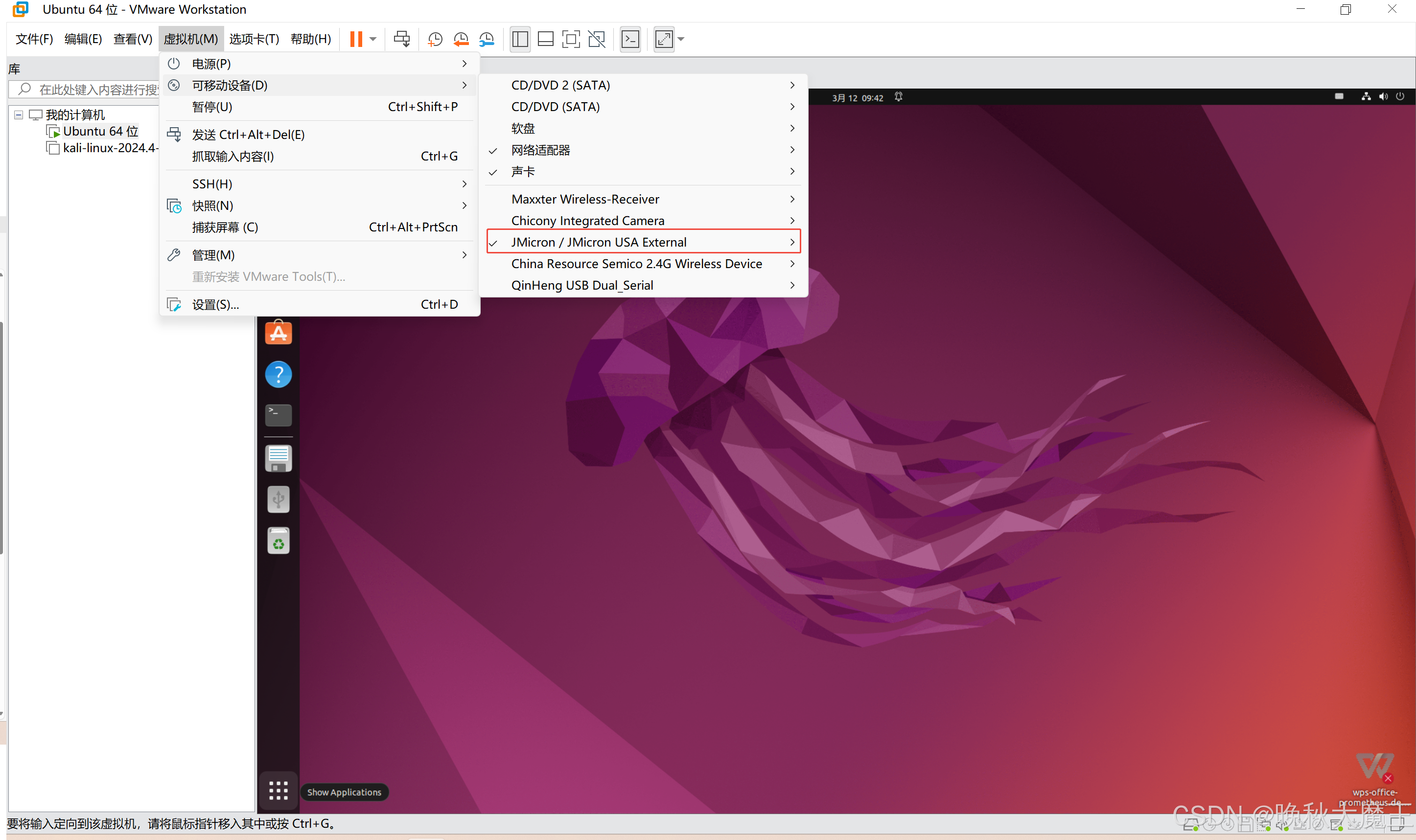
Task: Toggle the 声卡 checked device entry
Action: (x=523, y=172)
